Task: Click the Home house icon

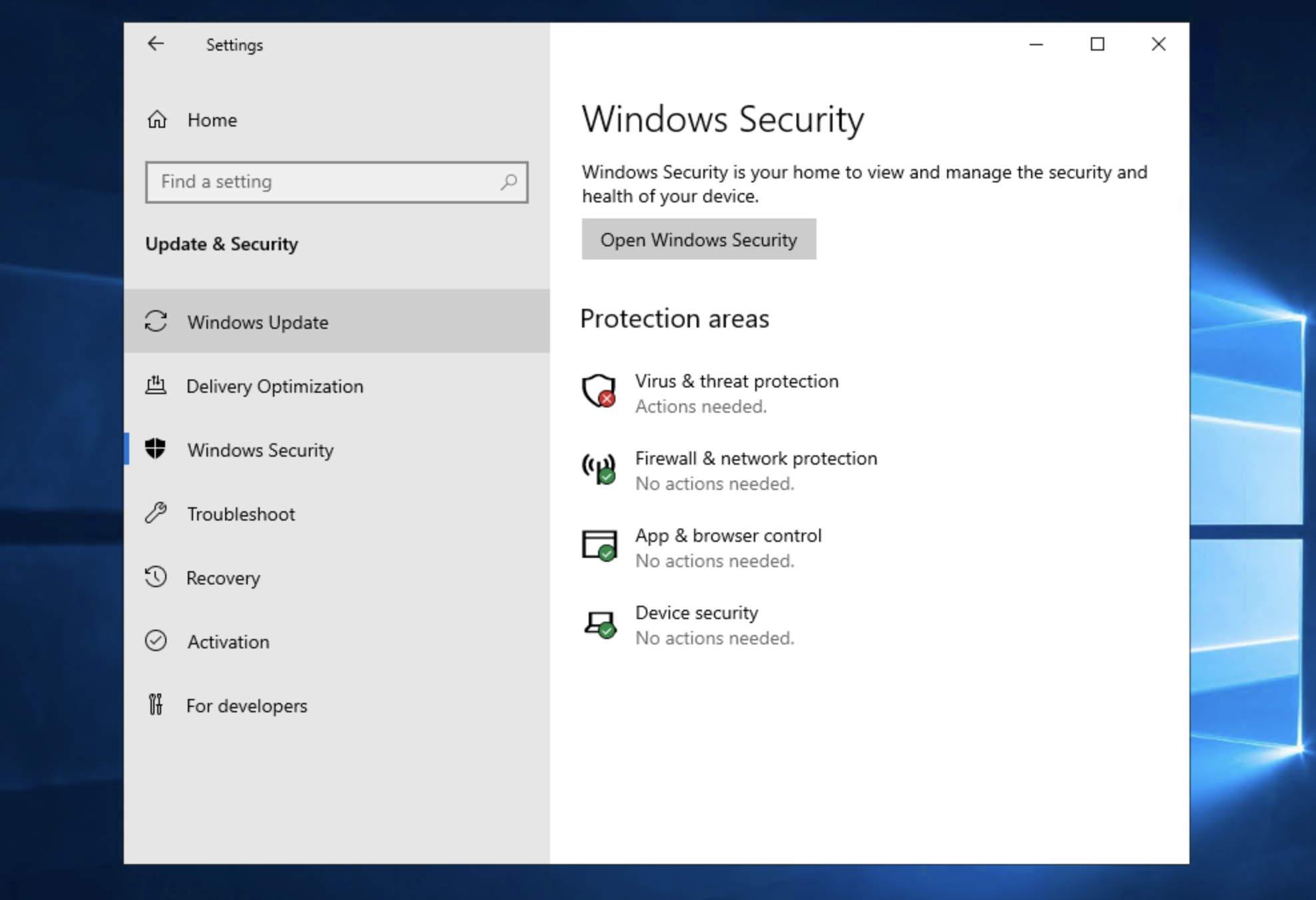Action: coord(157,120)
